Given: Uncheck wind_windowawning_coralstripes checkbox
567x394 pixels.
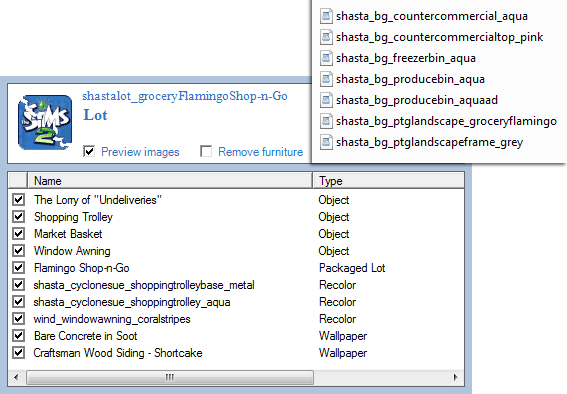Looking at the screenshot, I should click(x=18, y=318).
